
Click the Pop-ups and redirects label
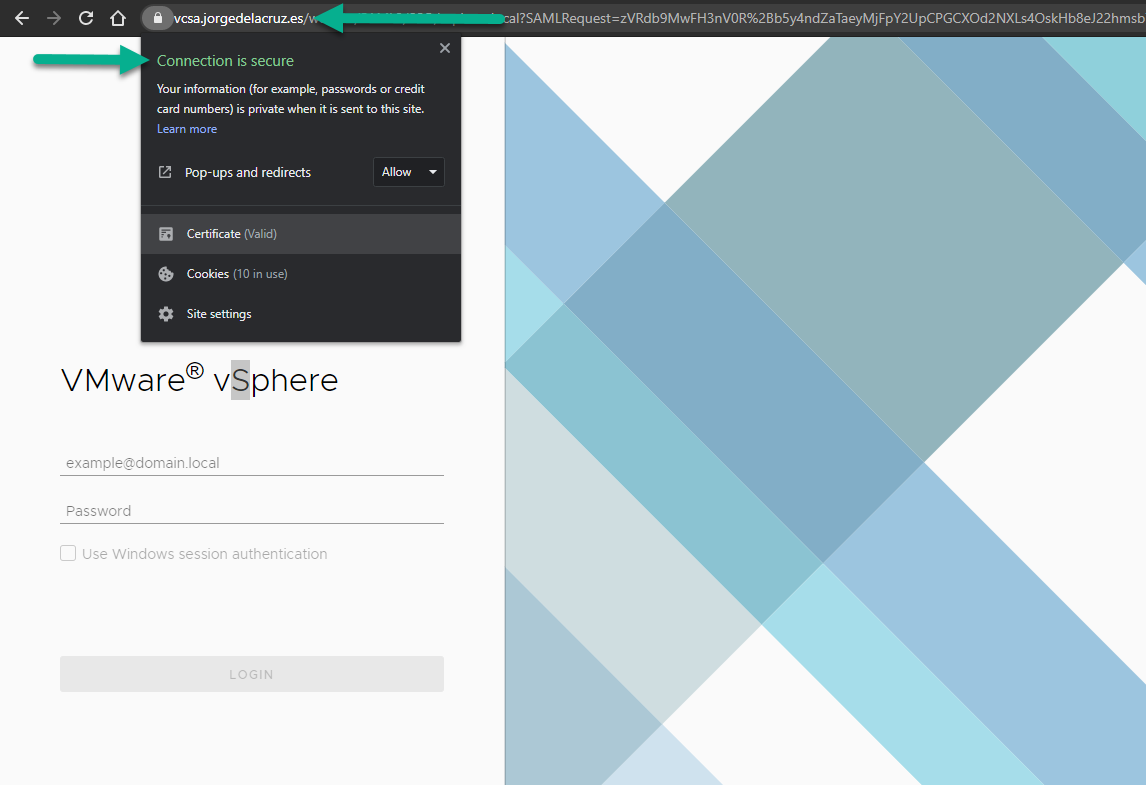248,172
